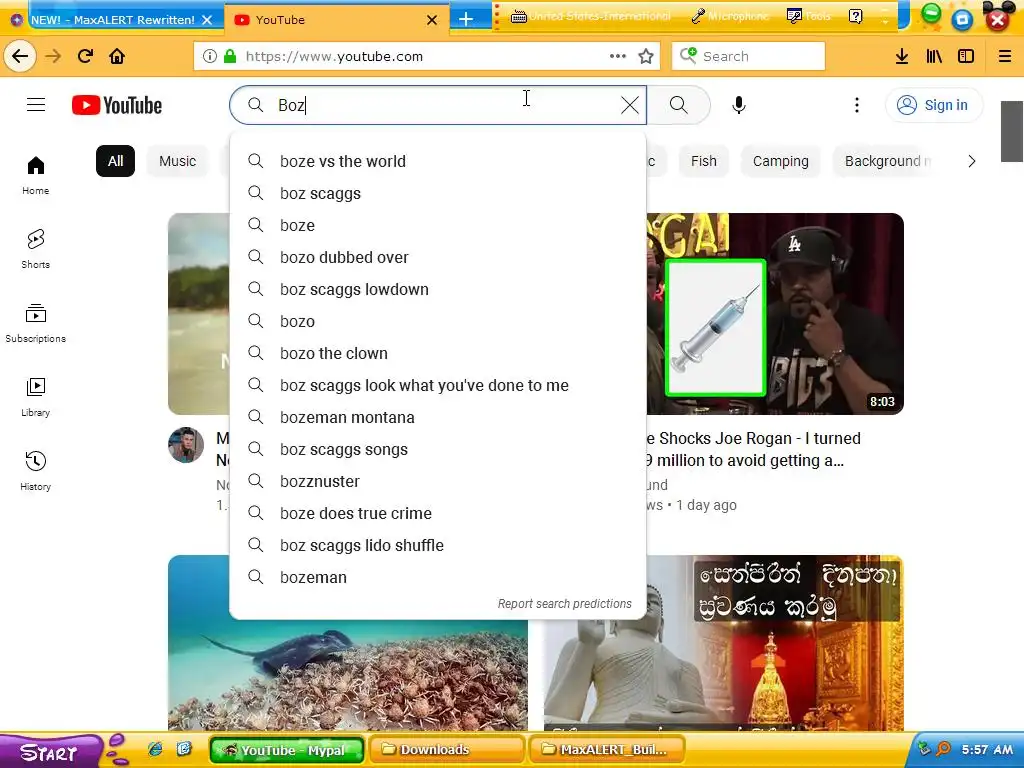
Task: Click the browser address bar URL
Action: coord(334,56)
